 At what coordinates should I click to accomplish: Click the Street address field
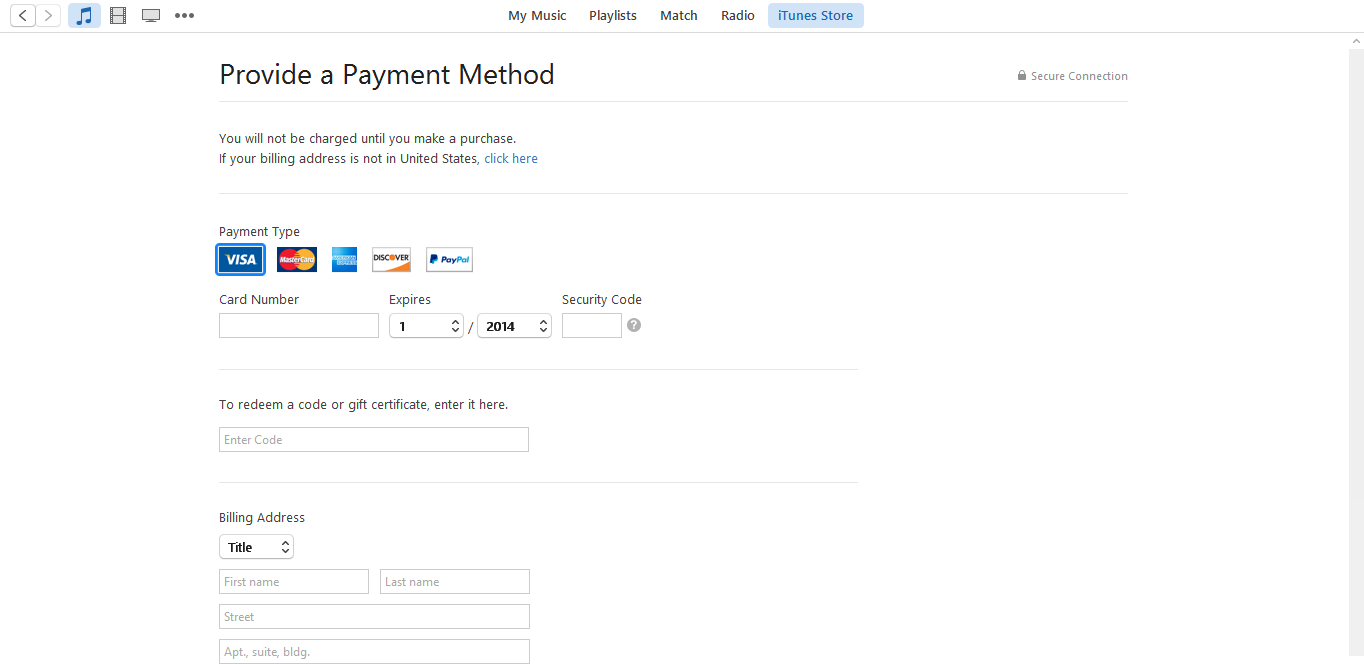(374, 617)
